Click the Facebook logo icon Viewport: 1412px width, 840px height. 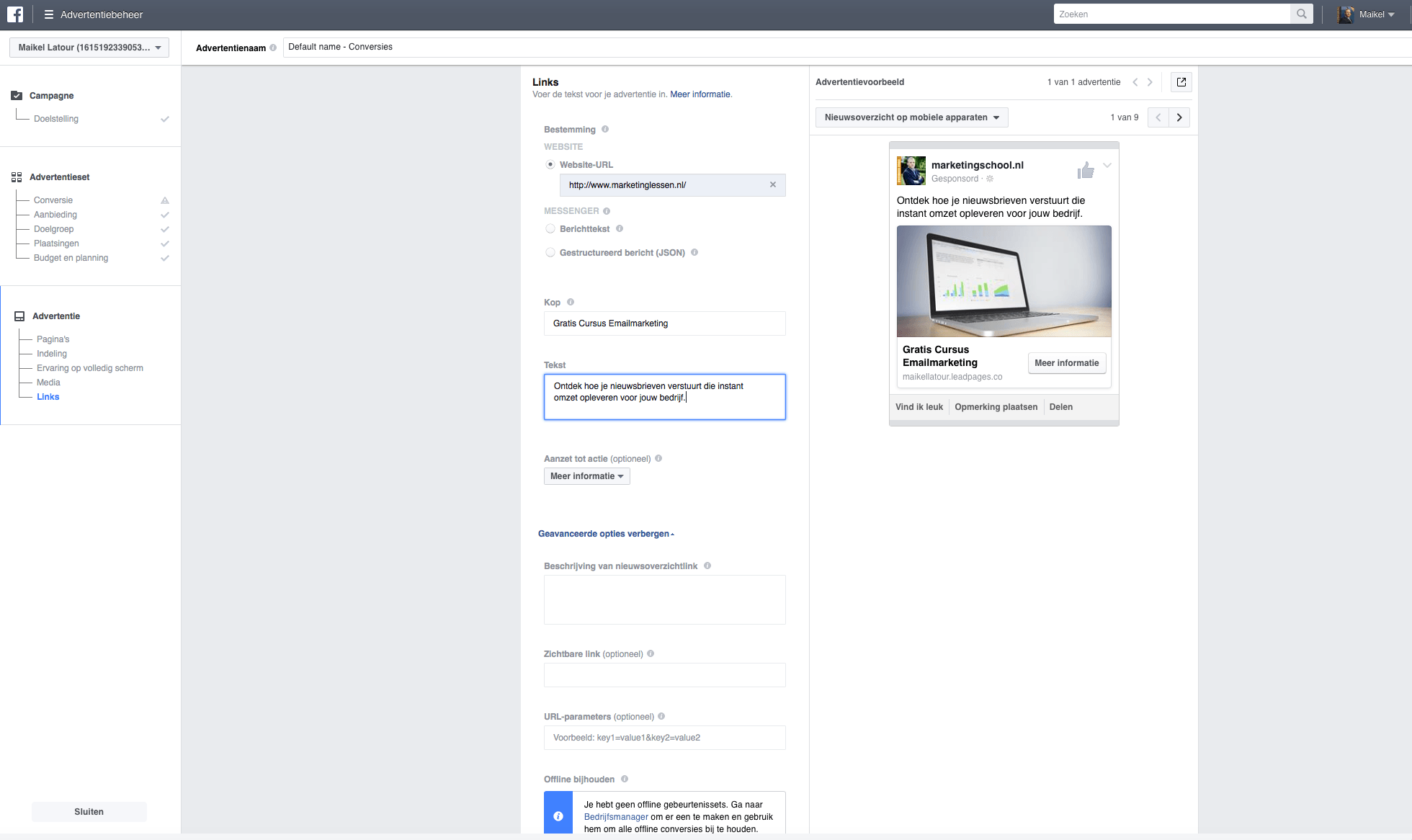tap(15, 14)
